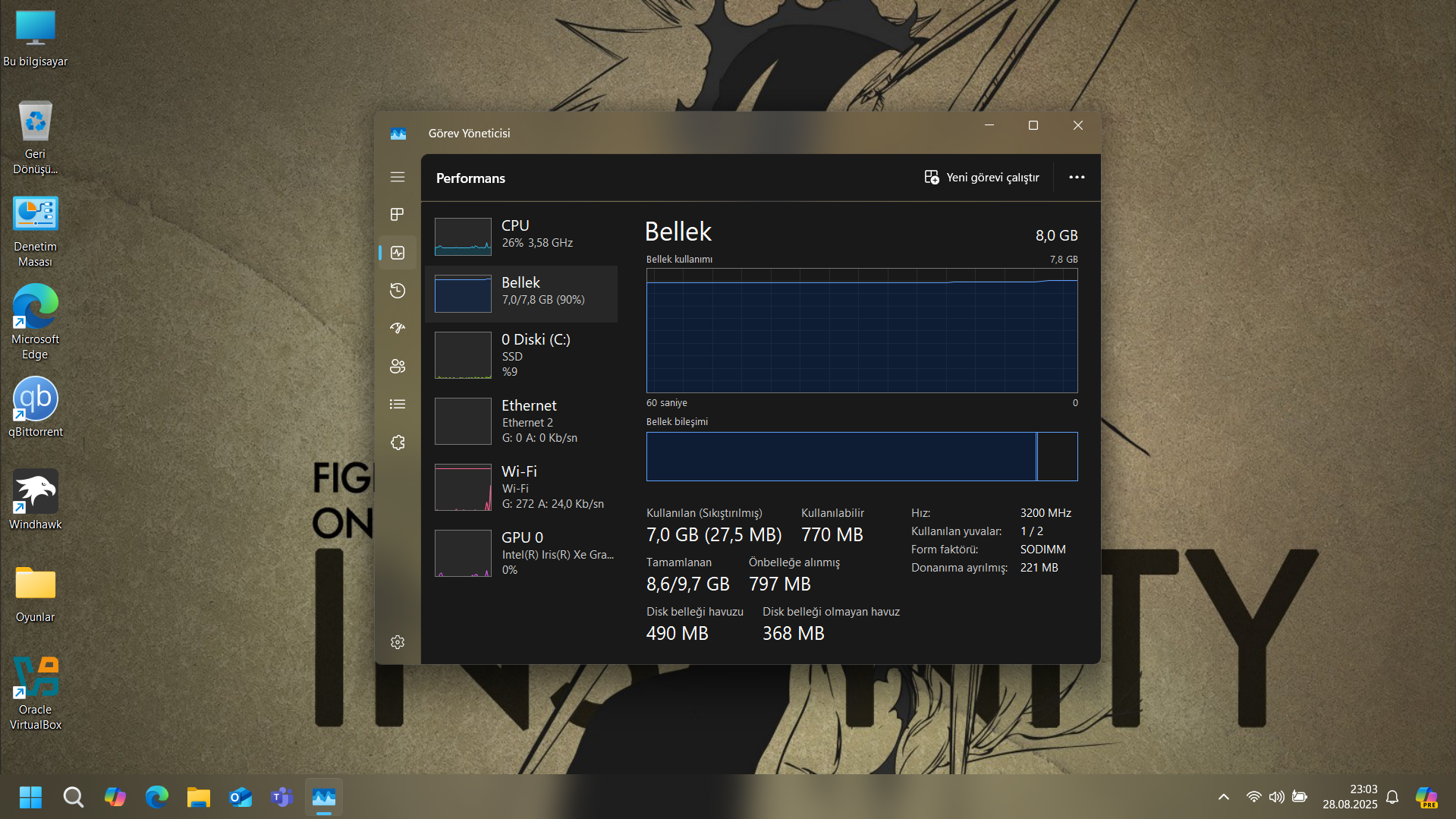Click the "Performans" page heading
1456x819 pixels.
(x=470, y=178)
